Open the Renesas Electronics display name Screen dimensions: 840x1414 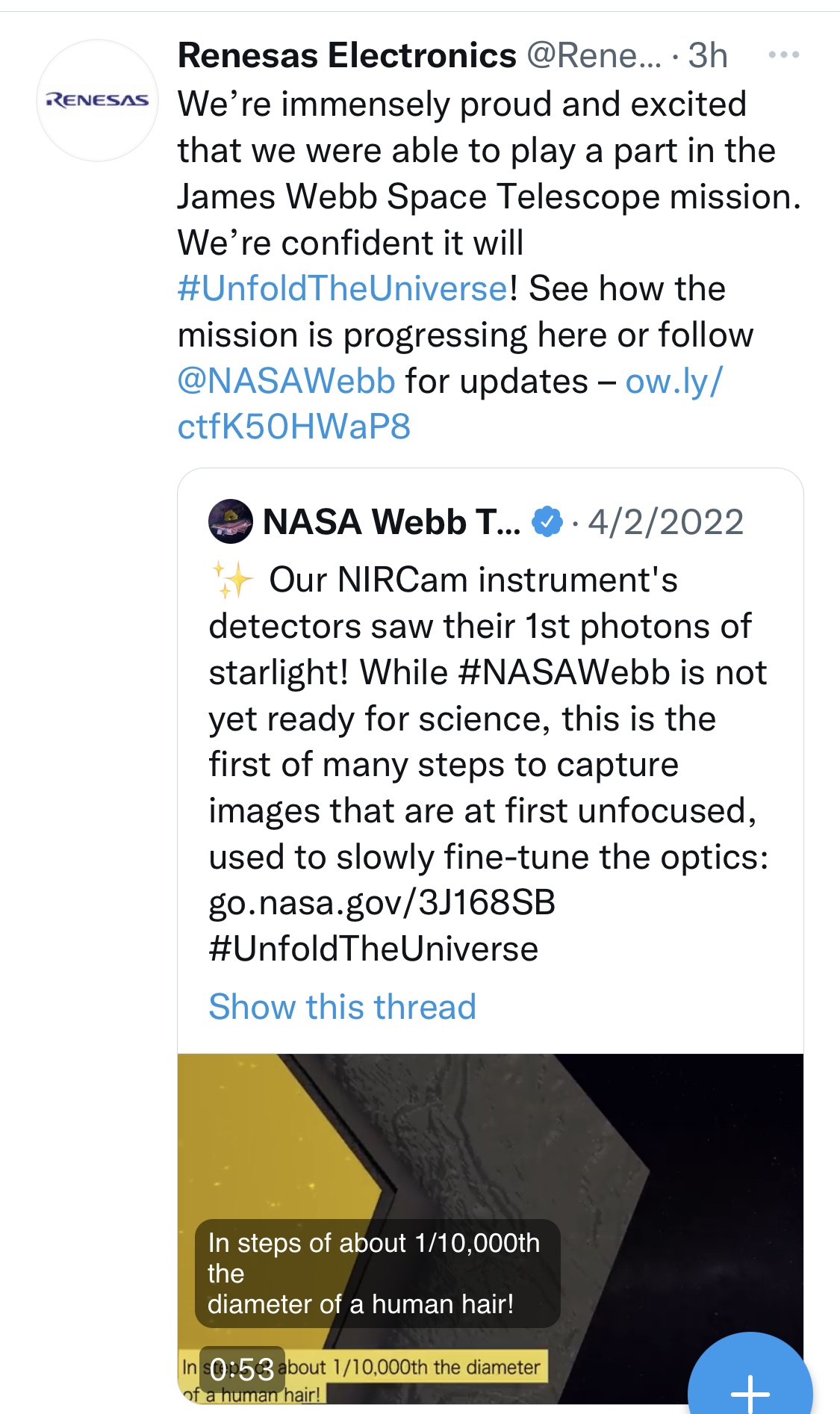tap(346, 56)
